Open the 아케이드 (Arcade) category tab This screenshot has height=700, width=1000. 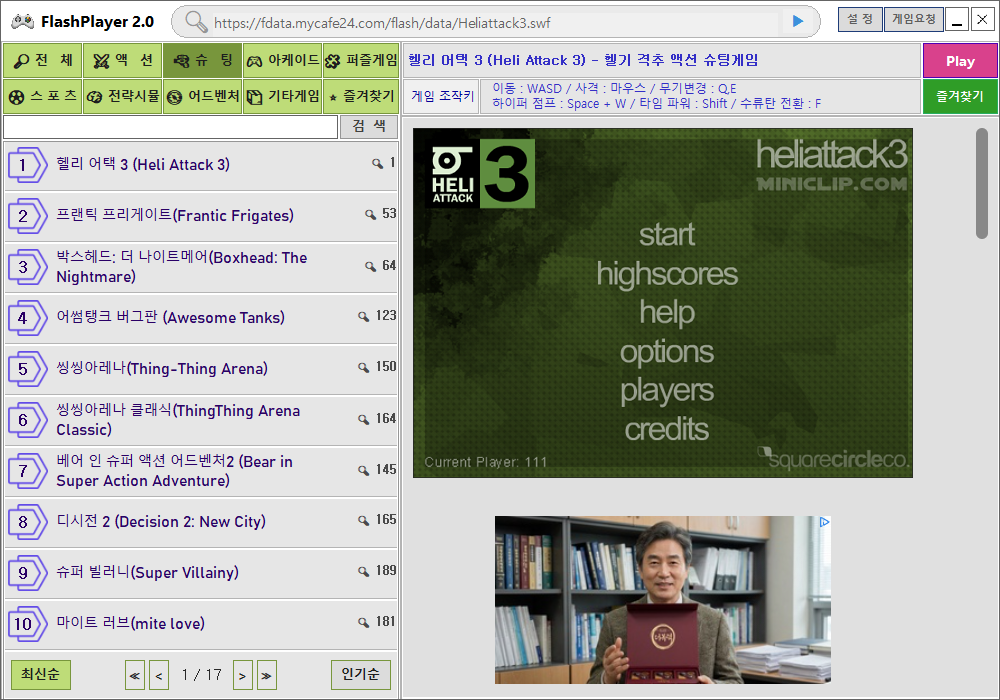[283, 61]
